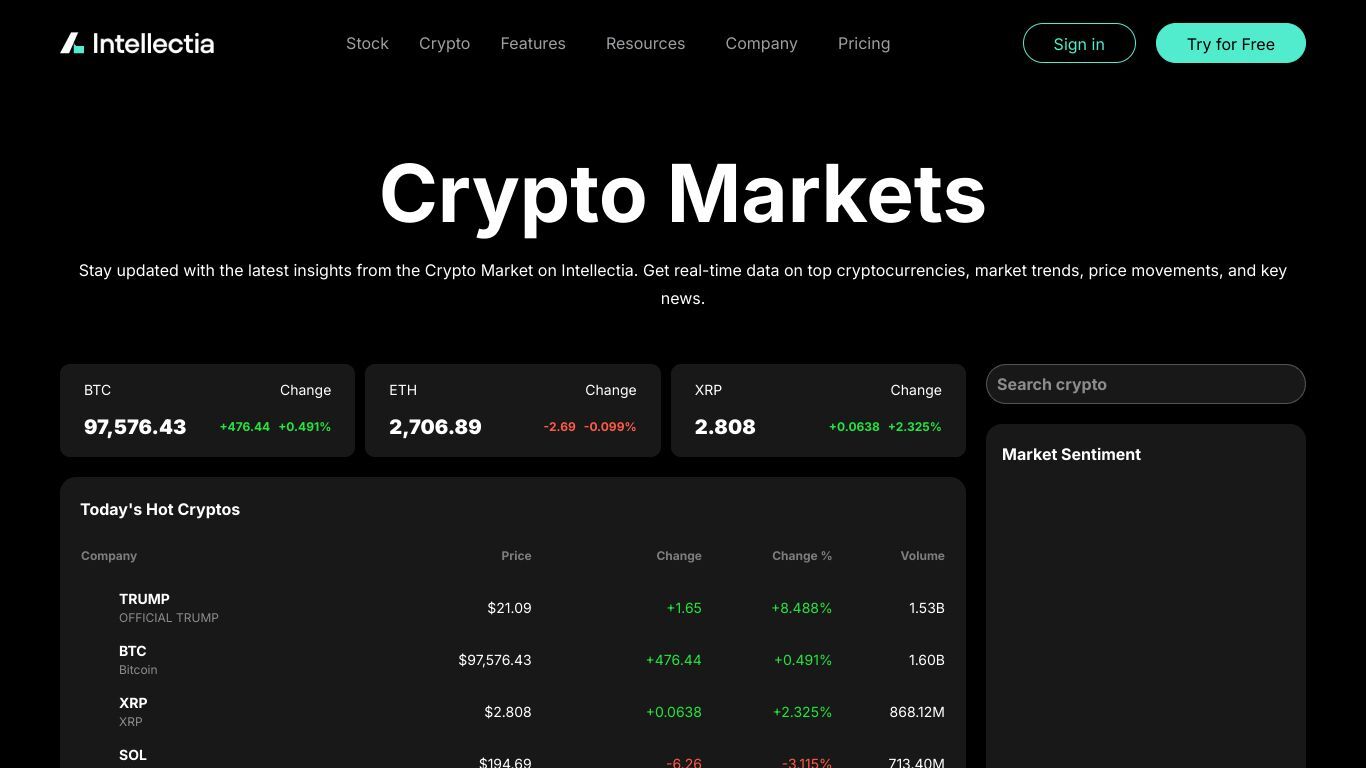1366x768 pixels.
Task: Select the TRUMP row in Hot Cryptos
Action: click(513, 608)
